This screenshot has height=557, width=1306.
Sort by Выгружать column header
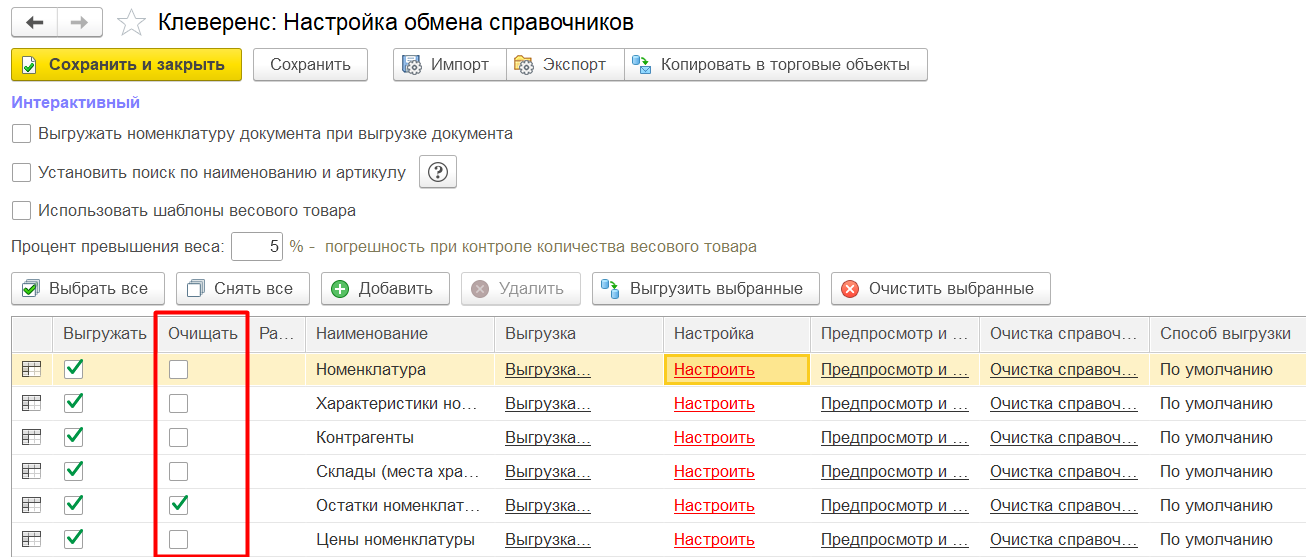pyautogui.click(x=104, y=333)
